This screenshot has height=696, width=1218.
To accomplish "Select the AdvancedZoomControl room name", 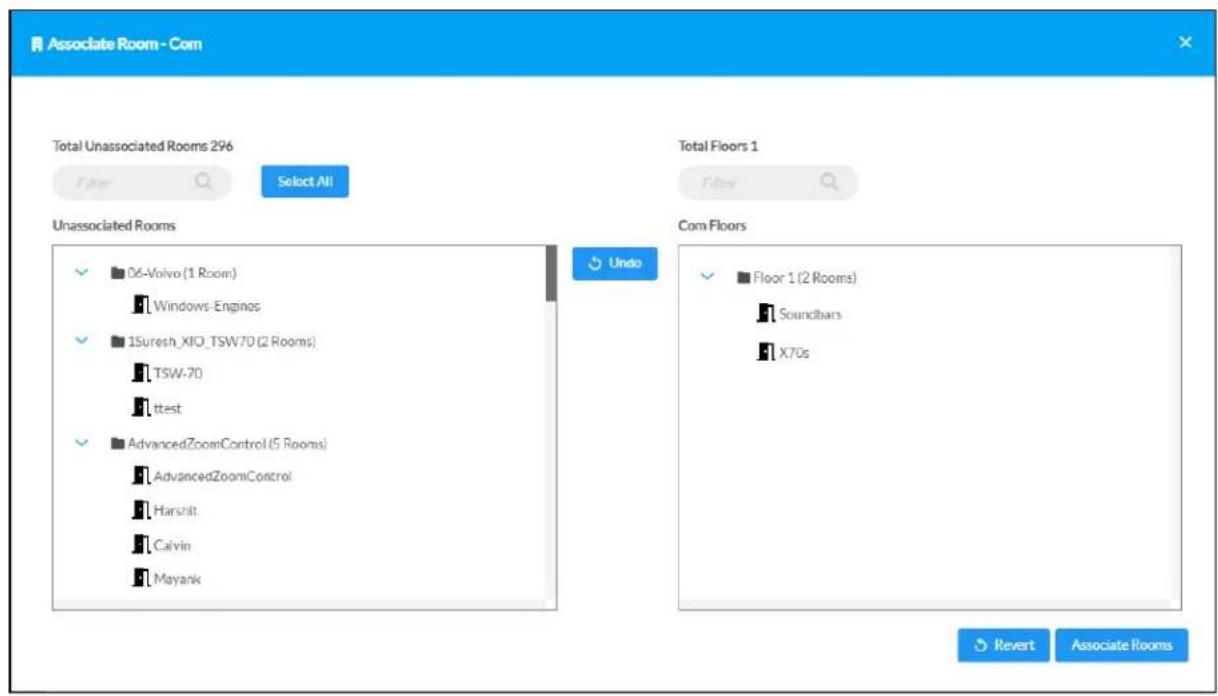I will pyautogui.click(x=222, y=477).
